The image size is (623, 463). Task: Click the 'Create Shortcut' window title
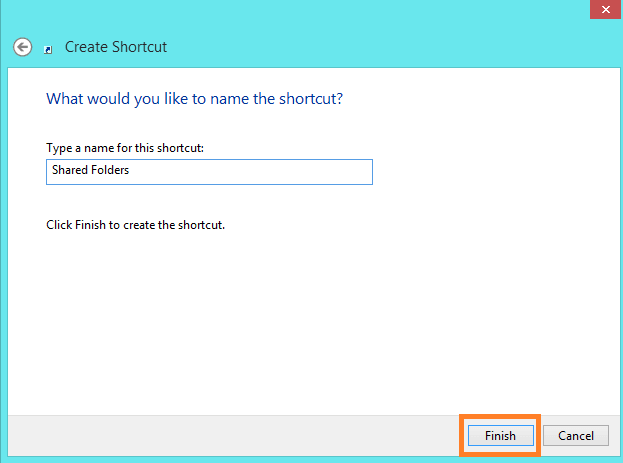(116, 47)
